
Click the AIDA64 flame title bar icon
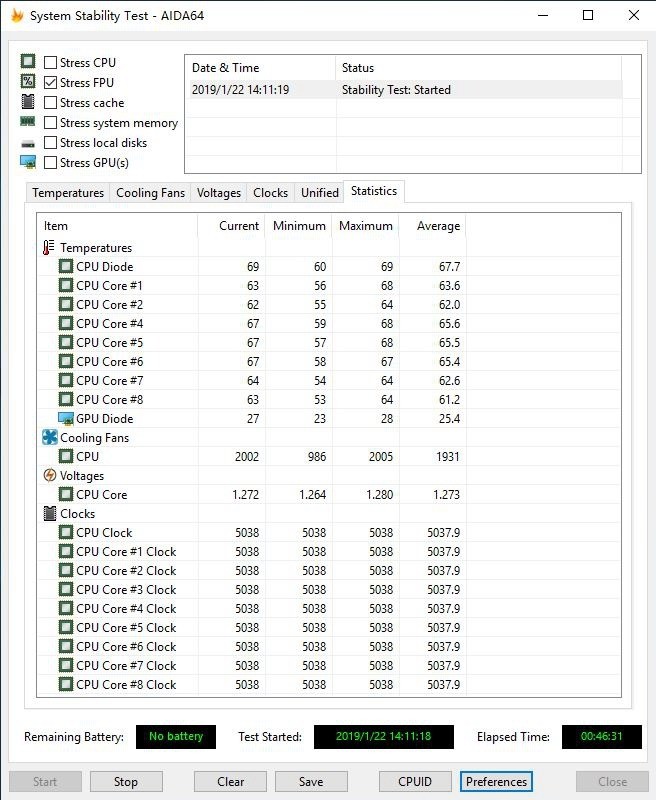point(17,15)
